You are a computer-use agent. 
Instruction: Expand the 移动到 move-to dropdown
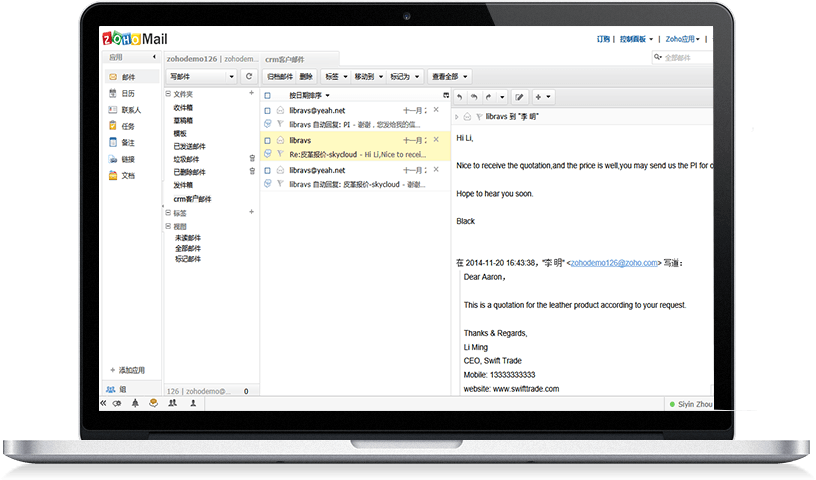pyautogui.click(x=366, y=76)
